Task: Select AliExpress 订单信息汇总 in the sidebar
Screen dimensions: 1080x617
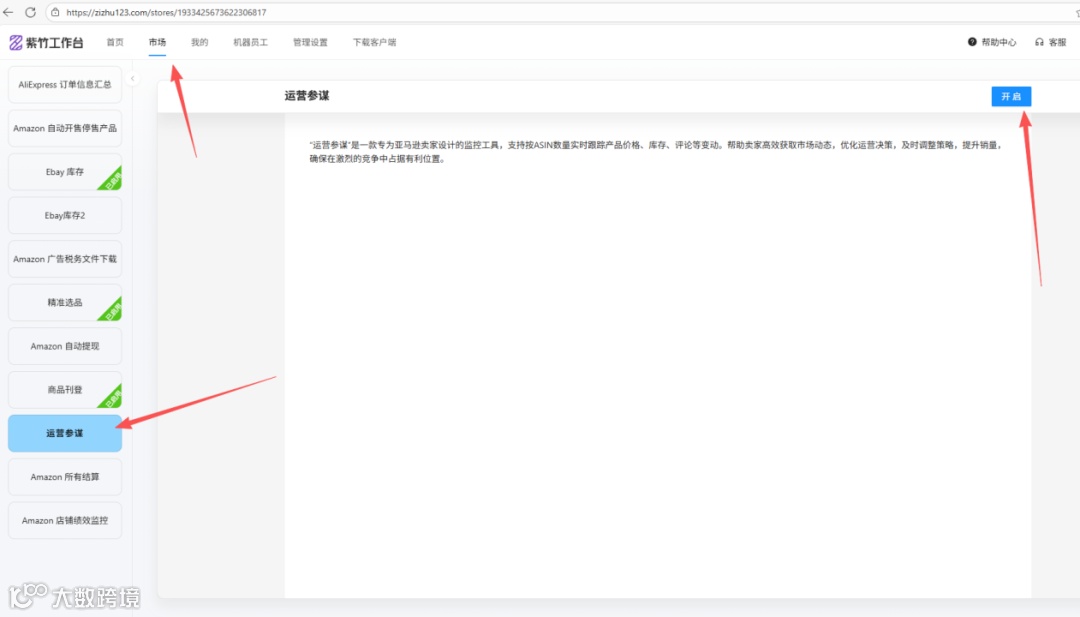Action: 65,85
